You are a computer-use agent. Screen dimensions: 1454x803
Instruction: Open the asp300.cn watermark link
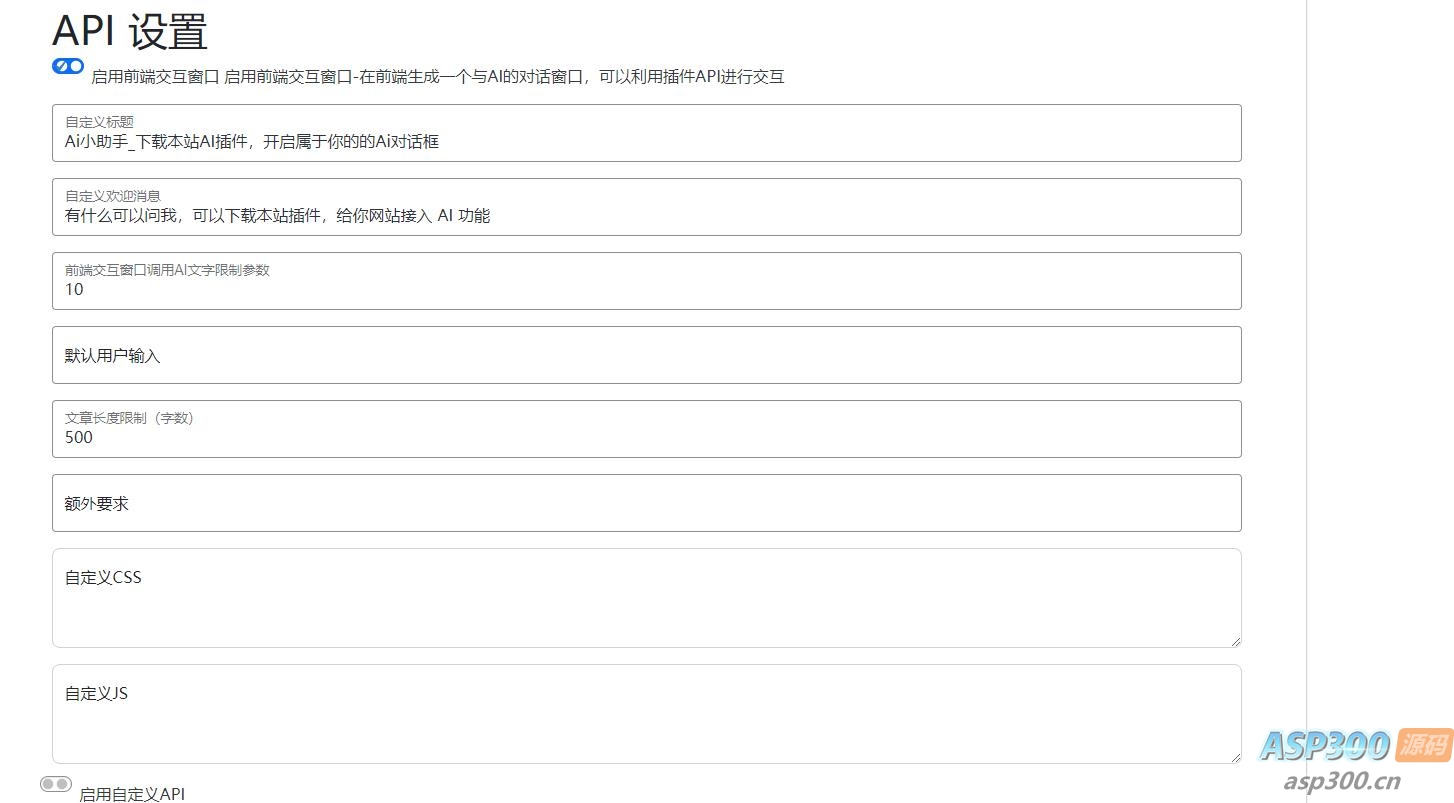[1341, 781]
